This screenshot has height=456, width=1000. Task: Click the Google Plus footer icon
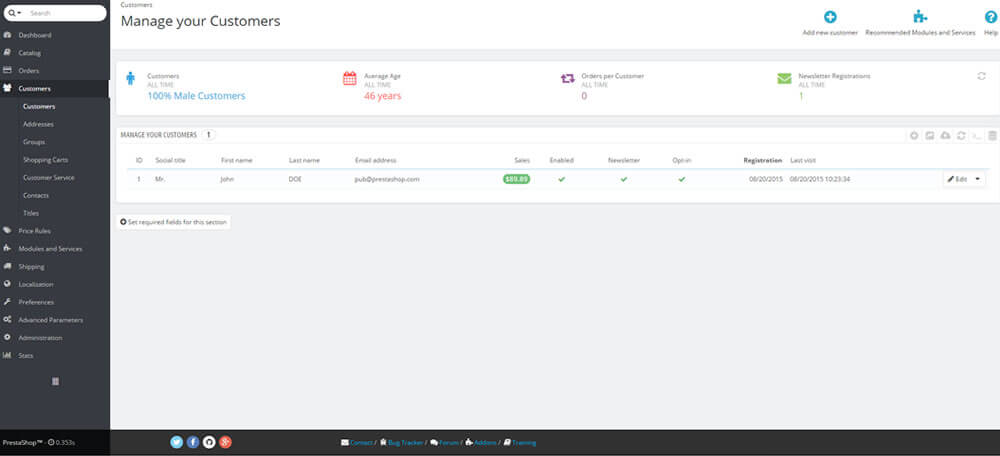[x=226, y=441]
